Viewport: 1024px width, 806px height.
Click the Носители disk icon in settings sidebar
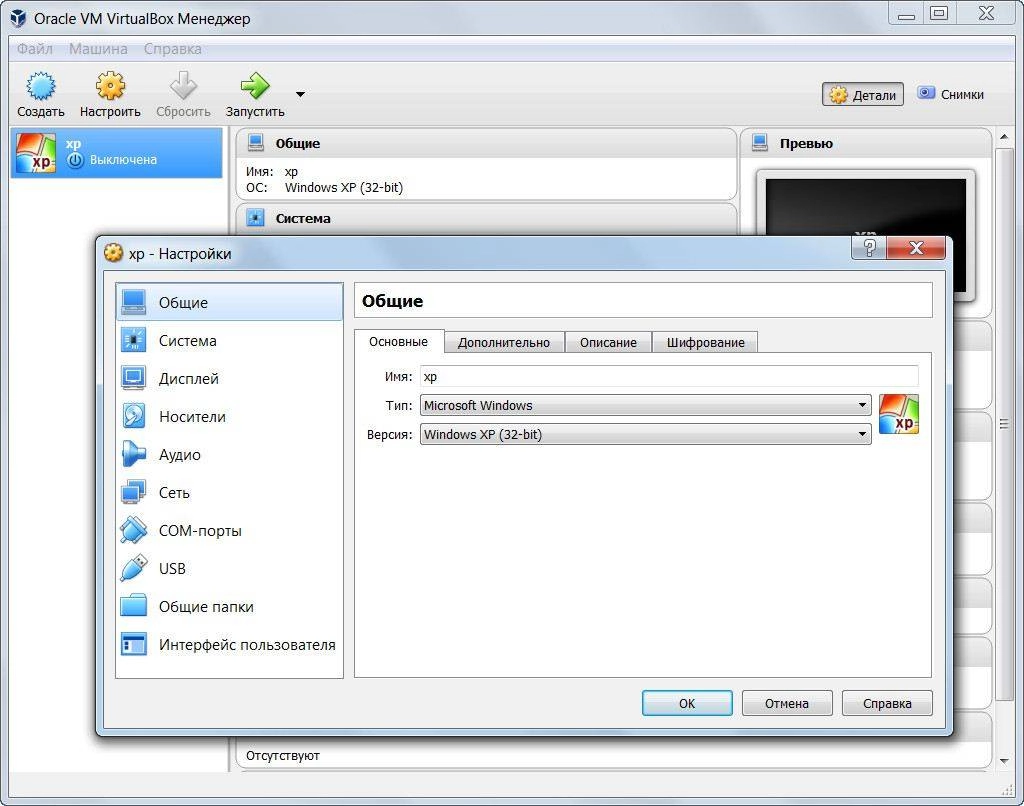[x=134, y=416]
